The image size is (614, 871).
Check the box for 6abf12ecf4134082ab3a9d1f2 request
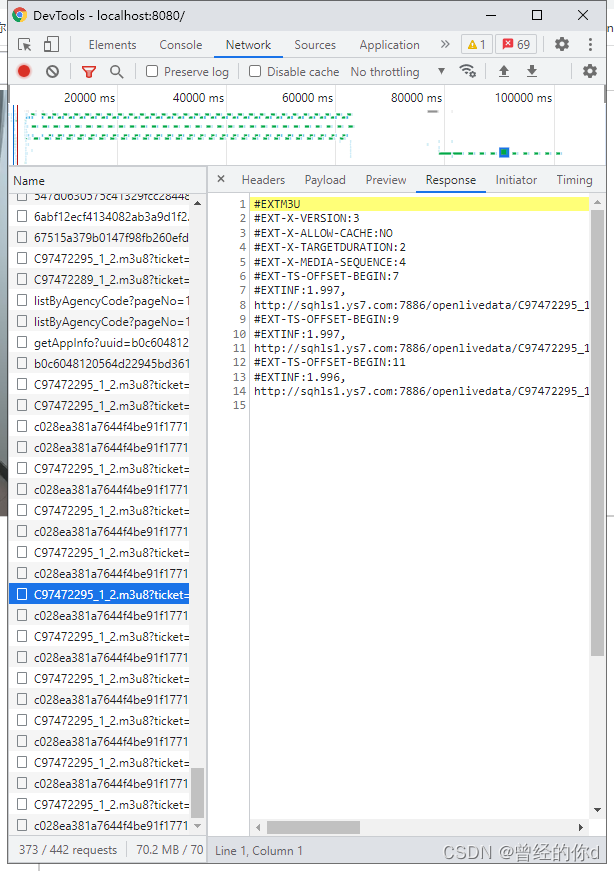22,216
